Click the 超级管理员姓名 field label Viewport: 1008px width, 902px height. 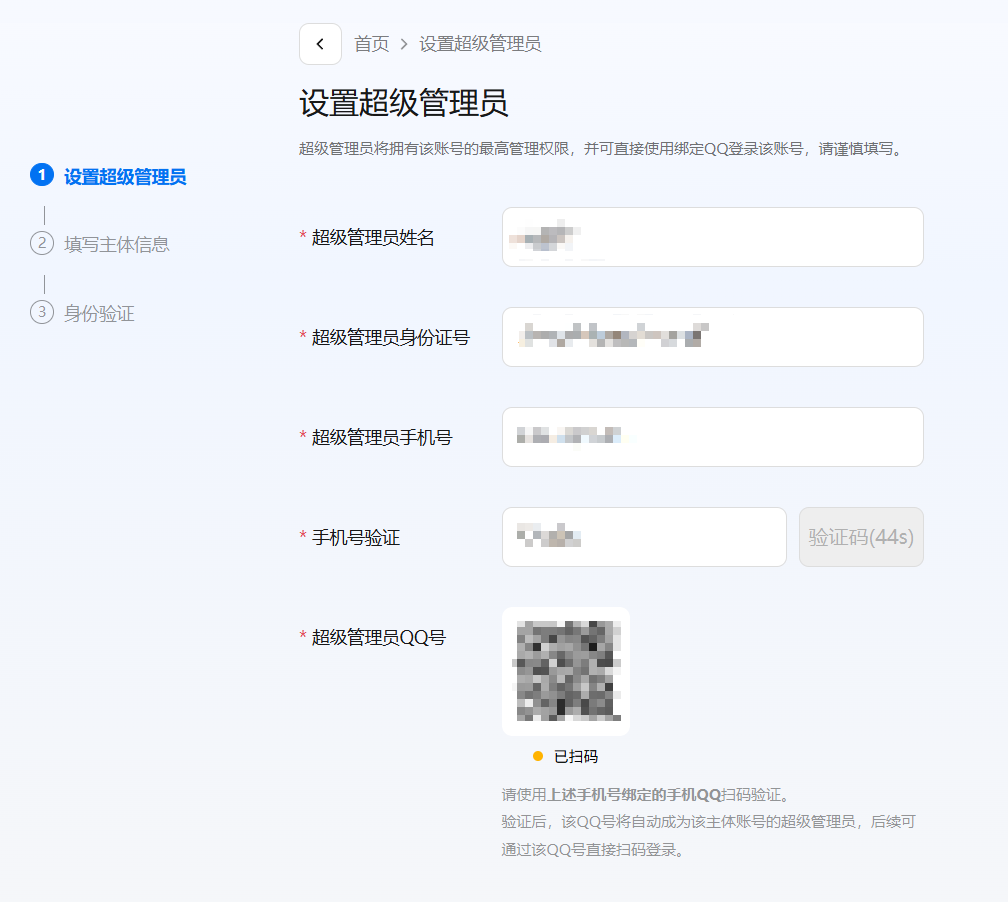[x=373, y=237]
